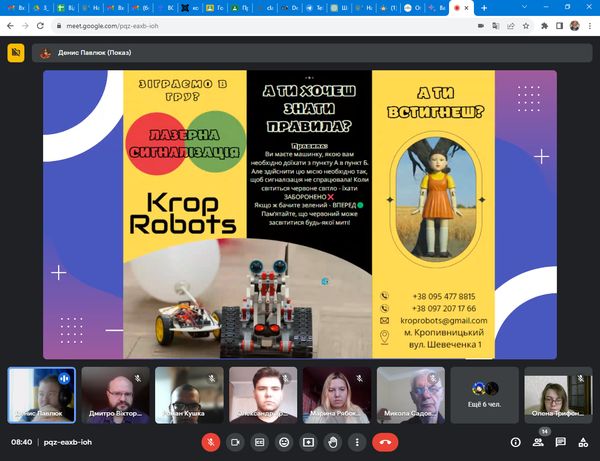Select Денис Павлюк participant tile

[41, 394]
